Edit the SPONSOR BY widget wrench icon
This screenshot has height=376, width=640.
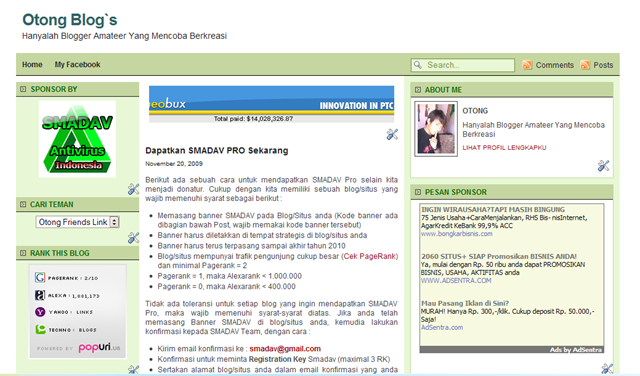tap(133, 189)
